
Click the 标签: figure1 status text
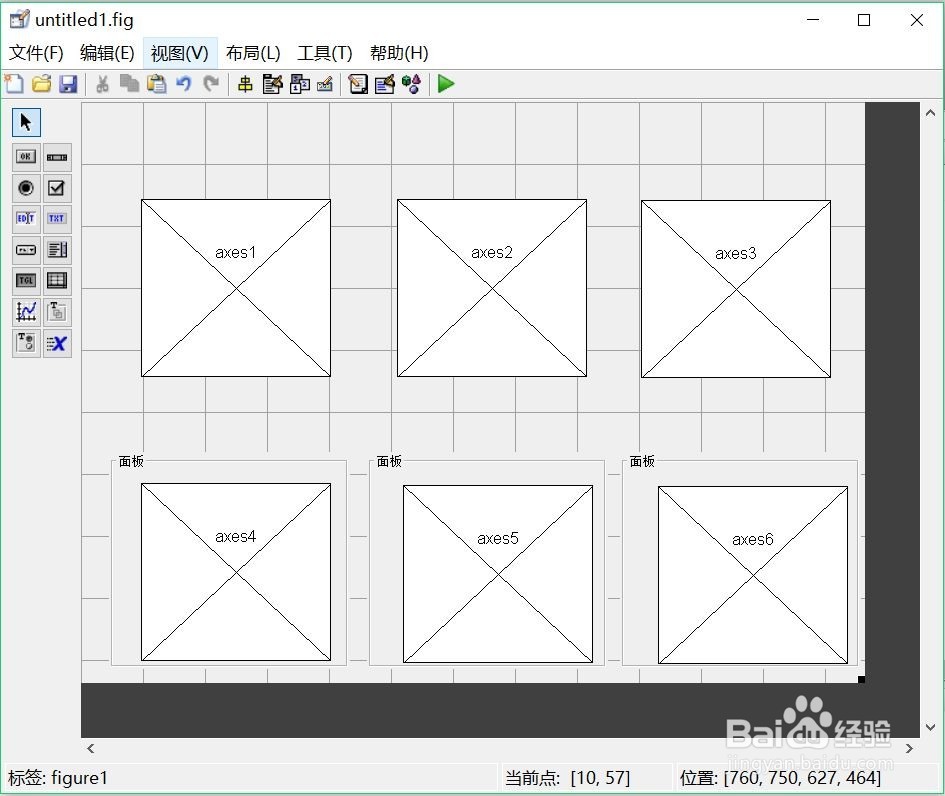(x=58, y=778)
